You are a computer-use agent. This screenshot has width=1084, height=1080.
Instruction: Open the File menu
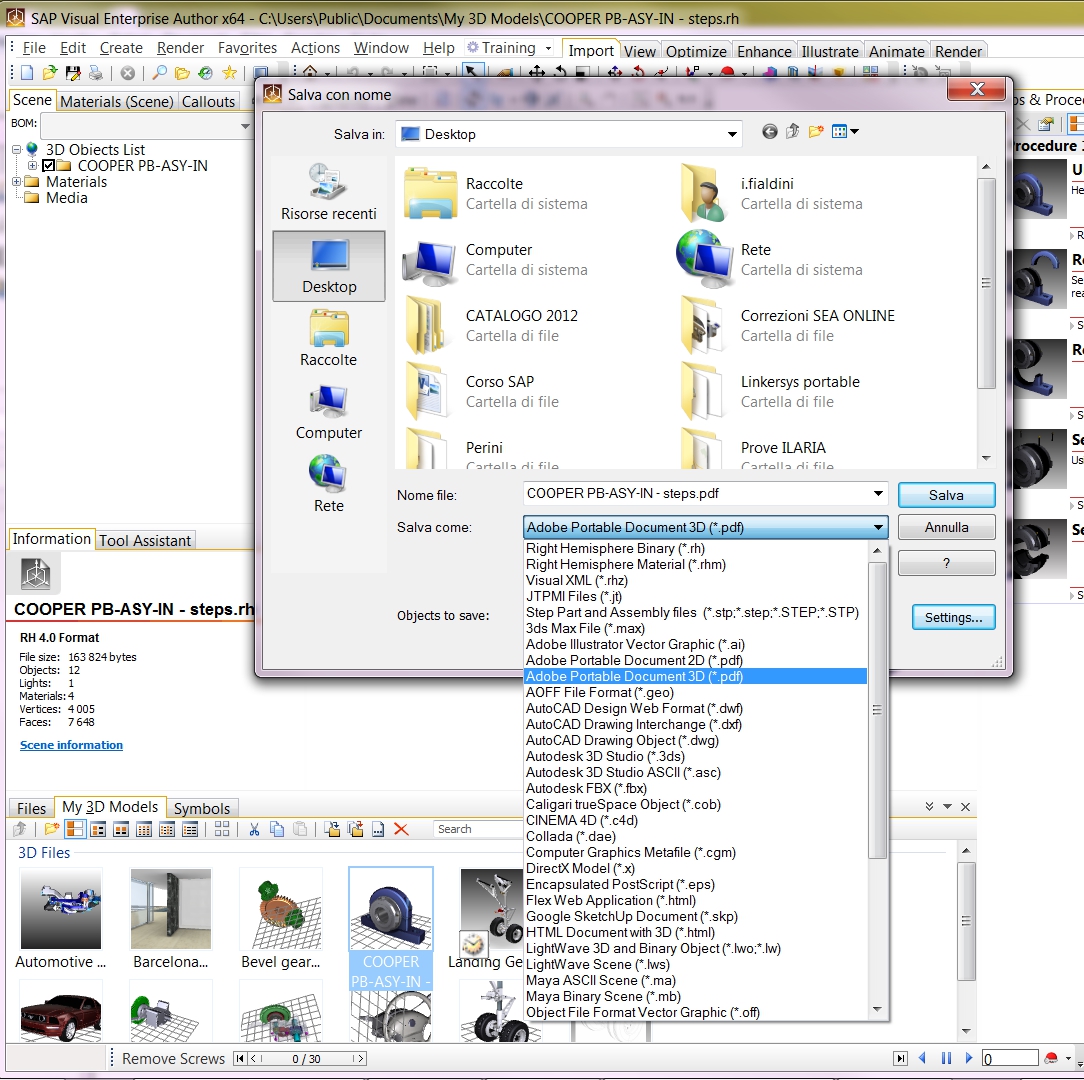pos(34,48)
